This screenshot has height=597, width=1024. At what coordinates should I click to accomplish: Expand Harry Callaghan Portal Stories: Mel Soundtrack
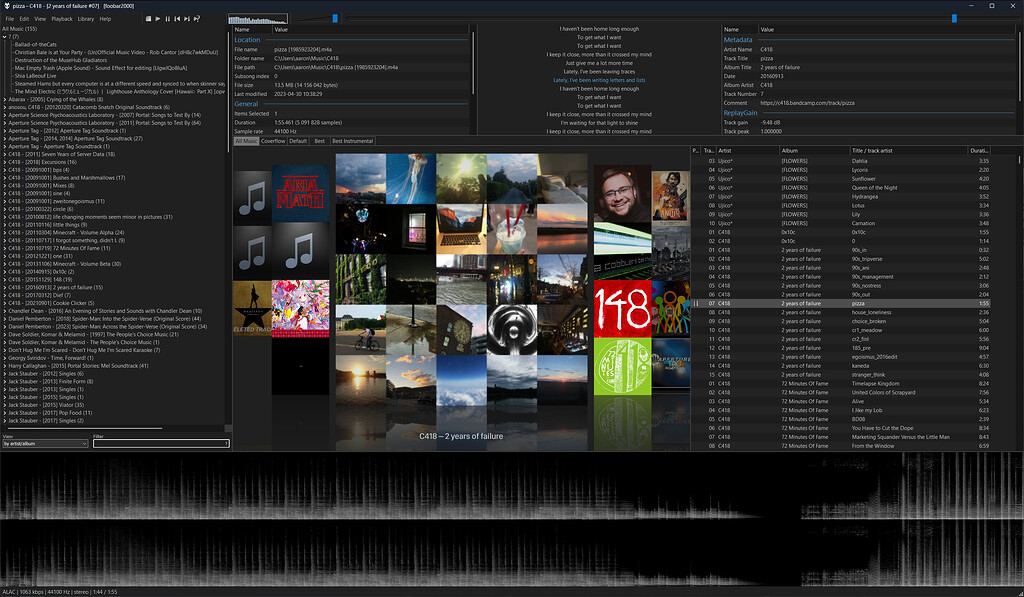point(5,366)
